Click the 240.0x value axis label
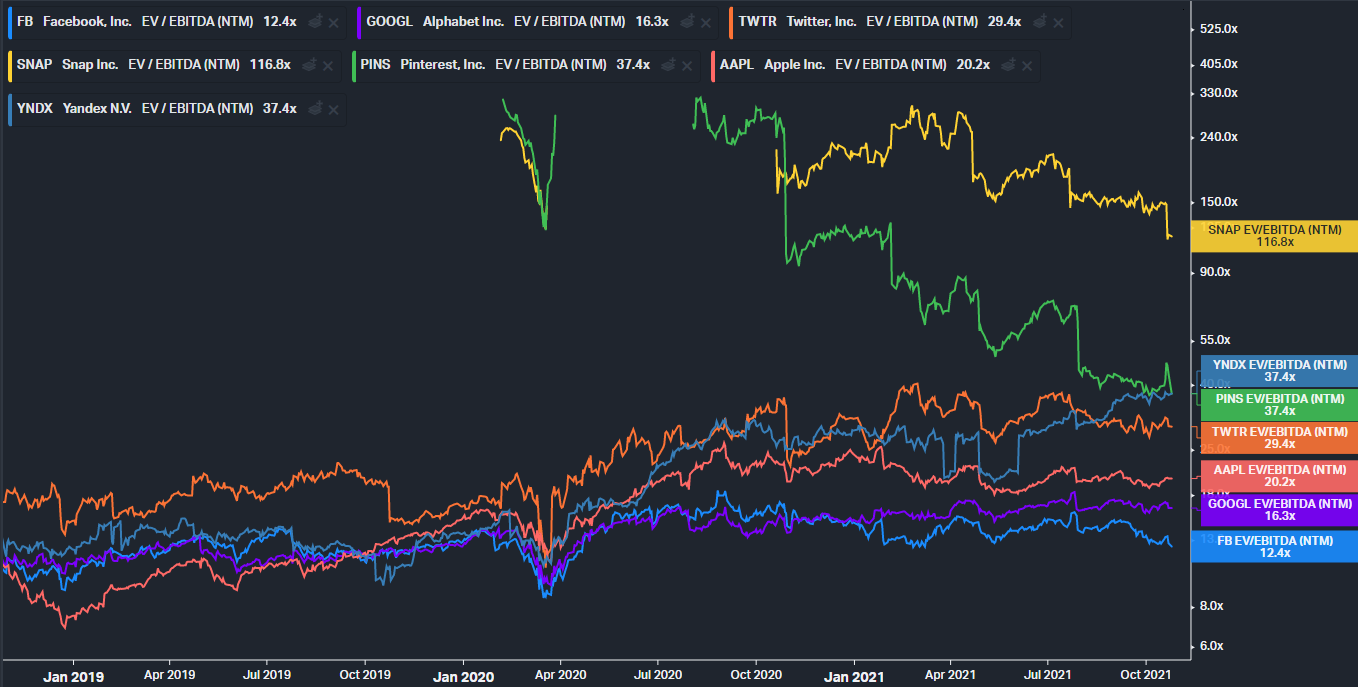 click(1219, 137)
